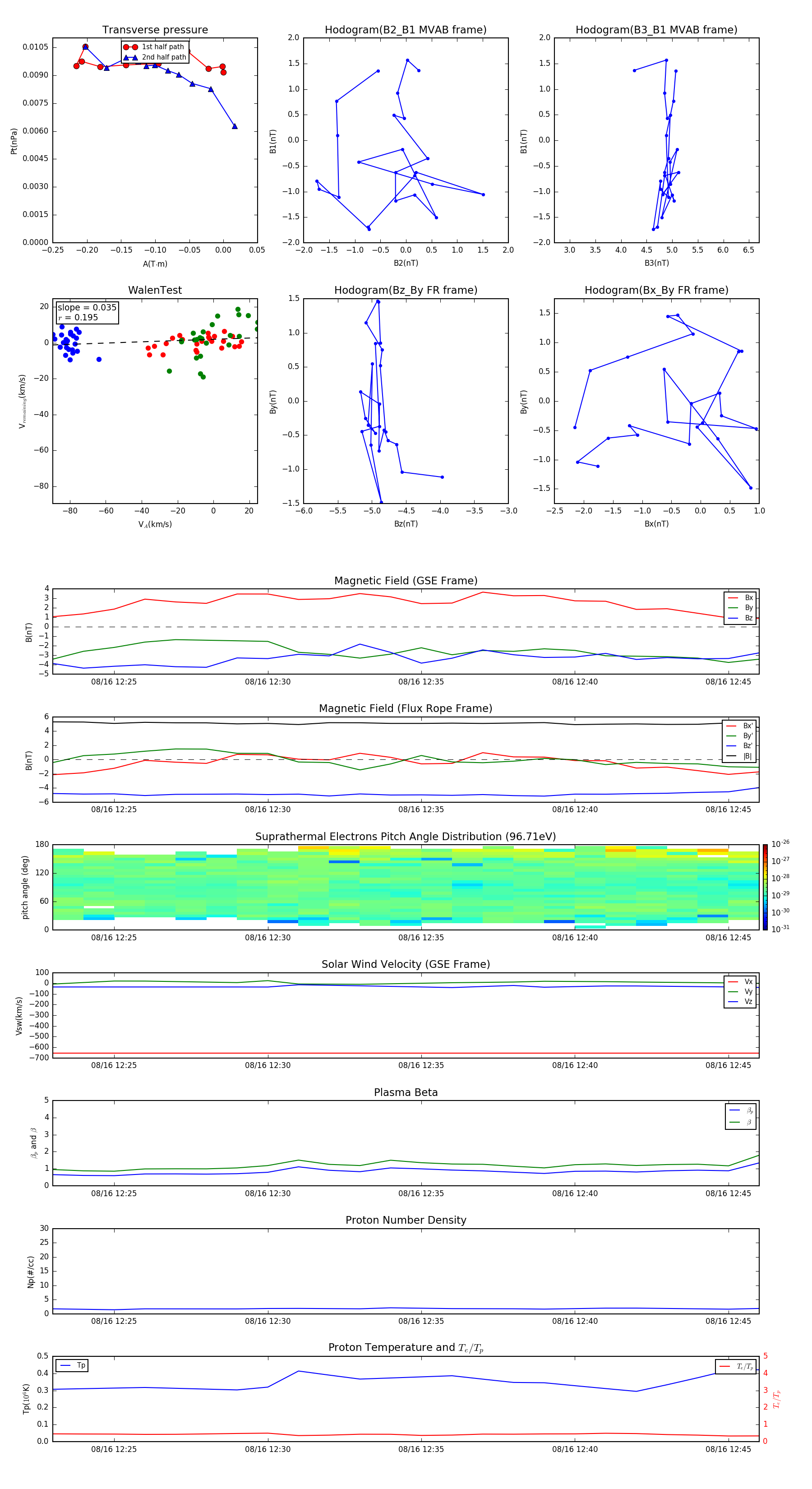Click the 'Proton Number Density' title
This screenshot has width=812, height=1489.
pos(406,1220)
